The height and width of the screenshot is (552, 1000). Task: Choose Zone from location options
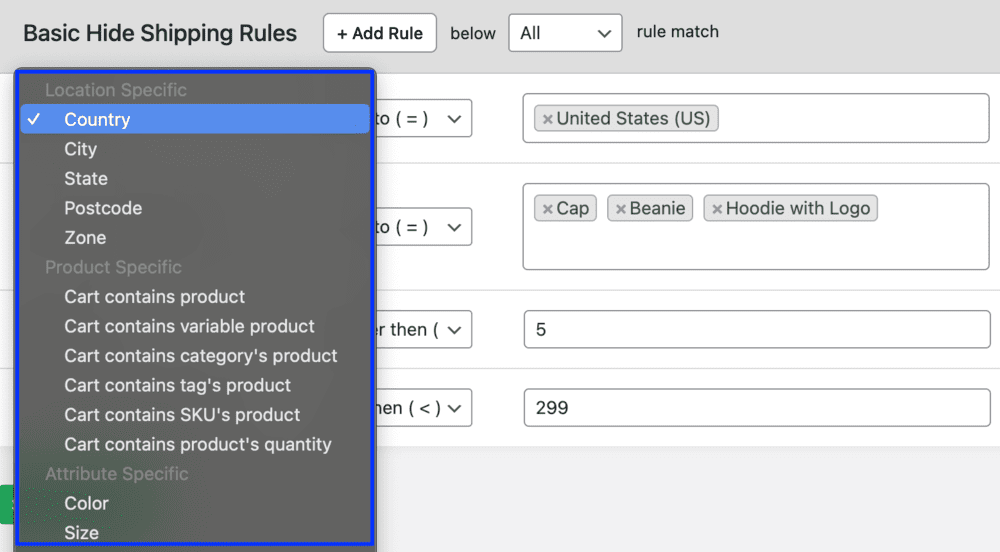85,238
